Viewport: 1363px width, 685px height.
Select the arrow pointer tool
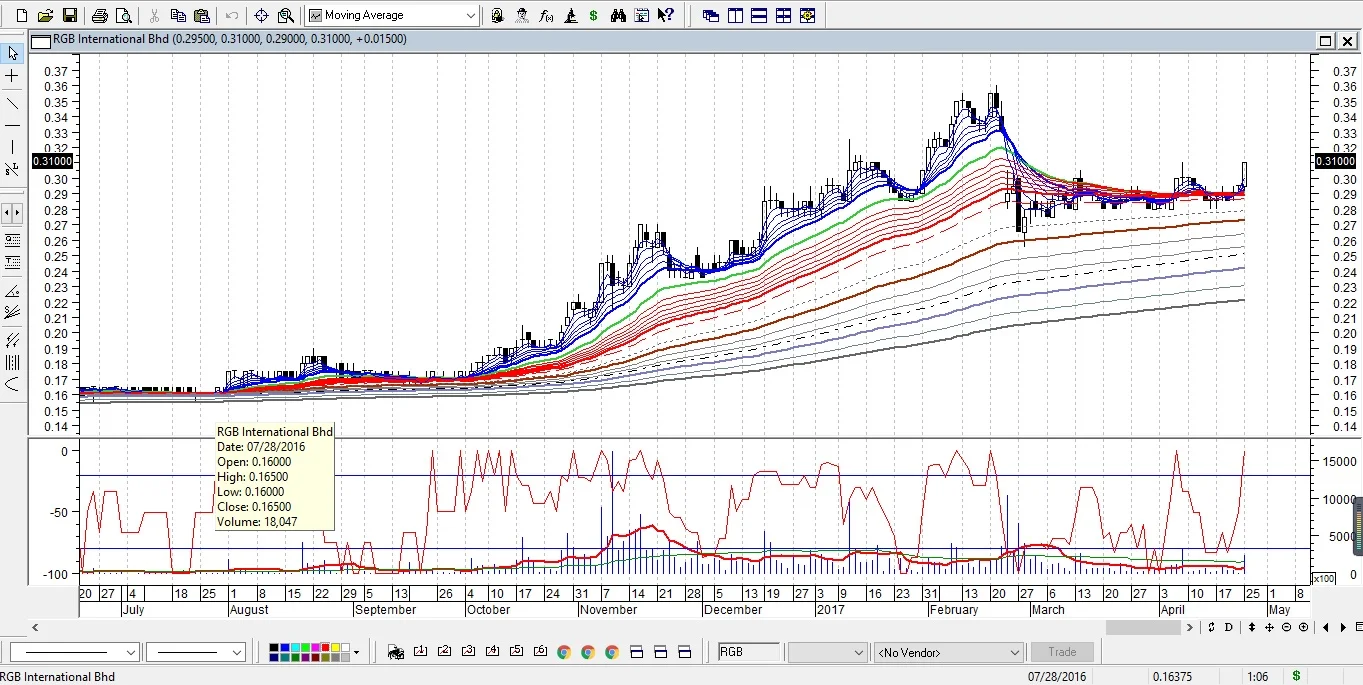tap(13, 53)
